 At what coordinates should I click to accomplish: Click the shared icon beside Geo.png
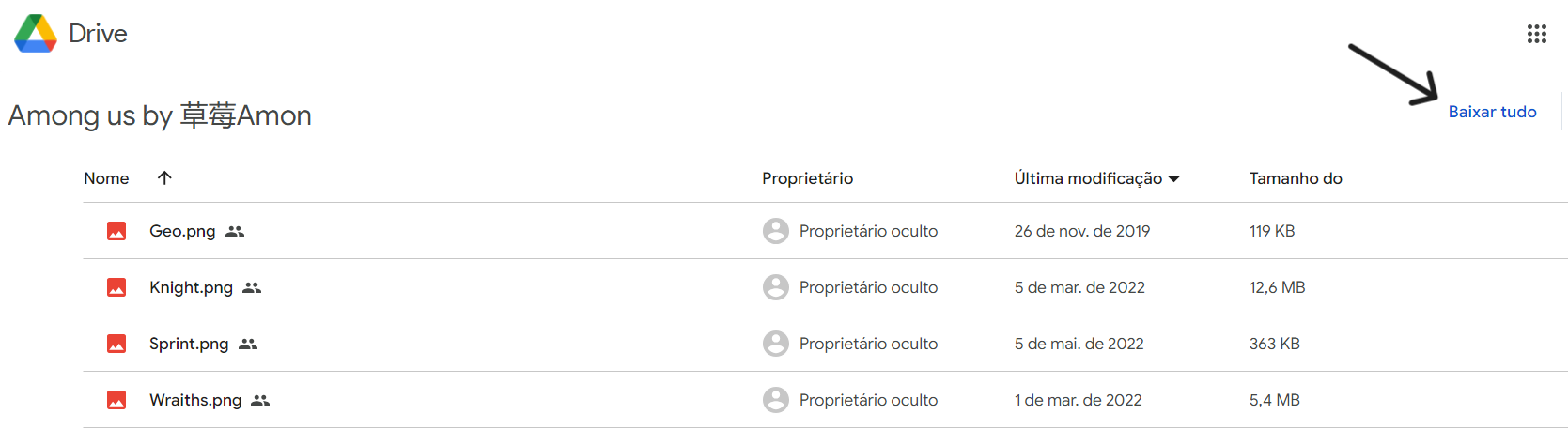[235, 231]
